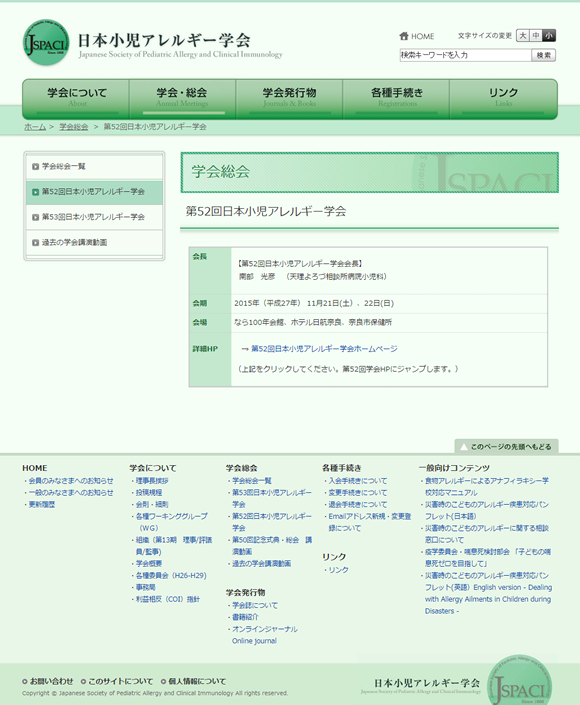The width and height of the screenshot is (580, 705).
Task: Open 変更手続きについて footer link
Action: (358, 492)
